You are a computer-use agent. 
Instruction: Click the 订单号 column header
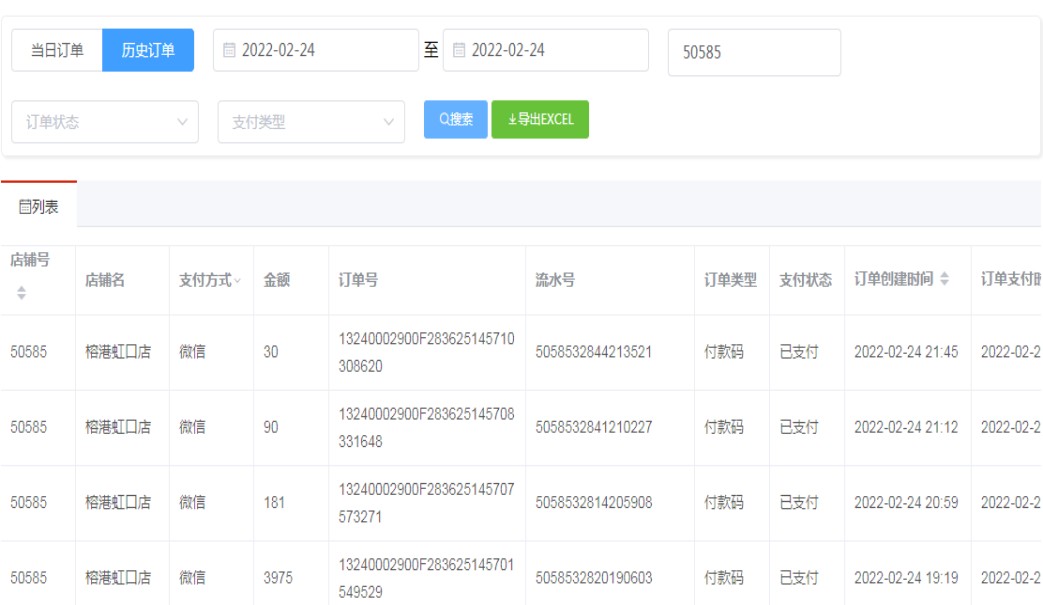[x=357, y=281]
